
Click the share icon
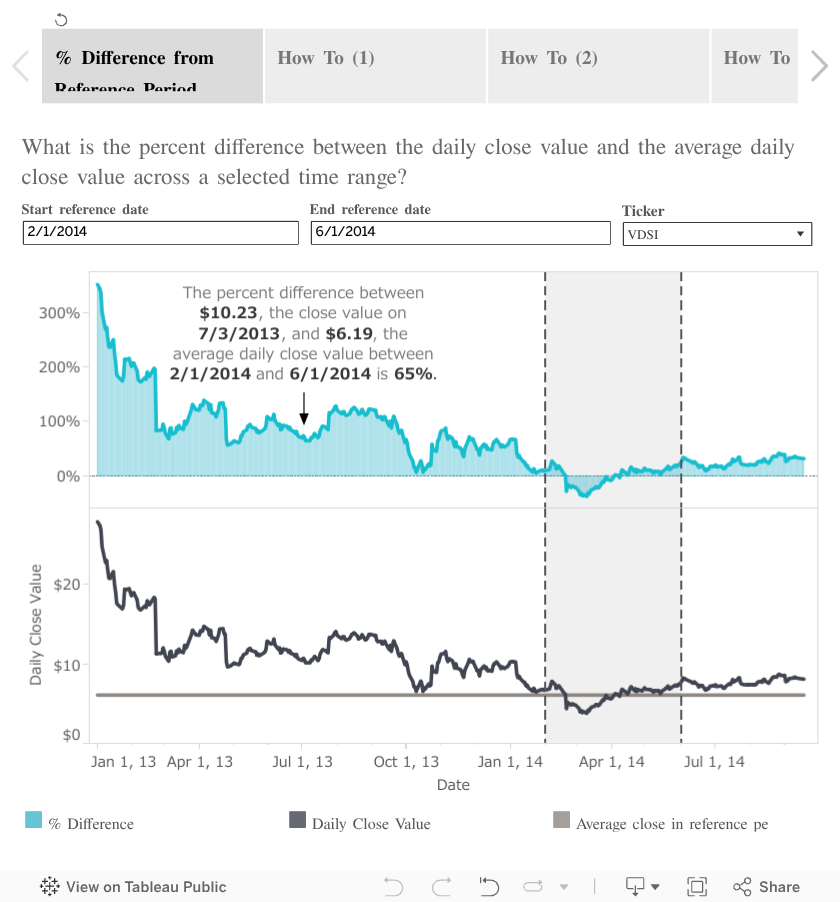[x=743, y=887]
